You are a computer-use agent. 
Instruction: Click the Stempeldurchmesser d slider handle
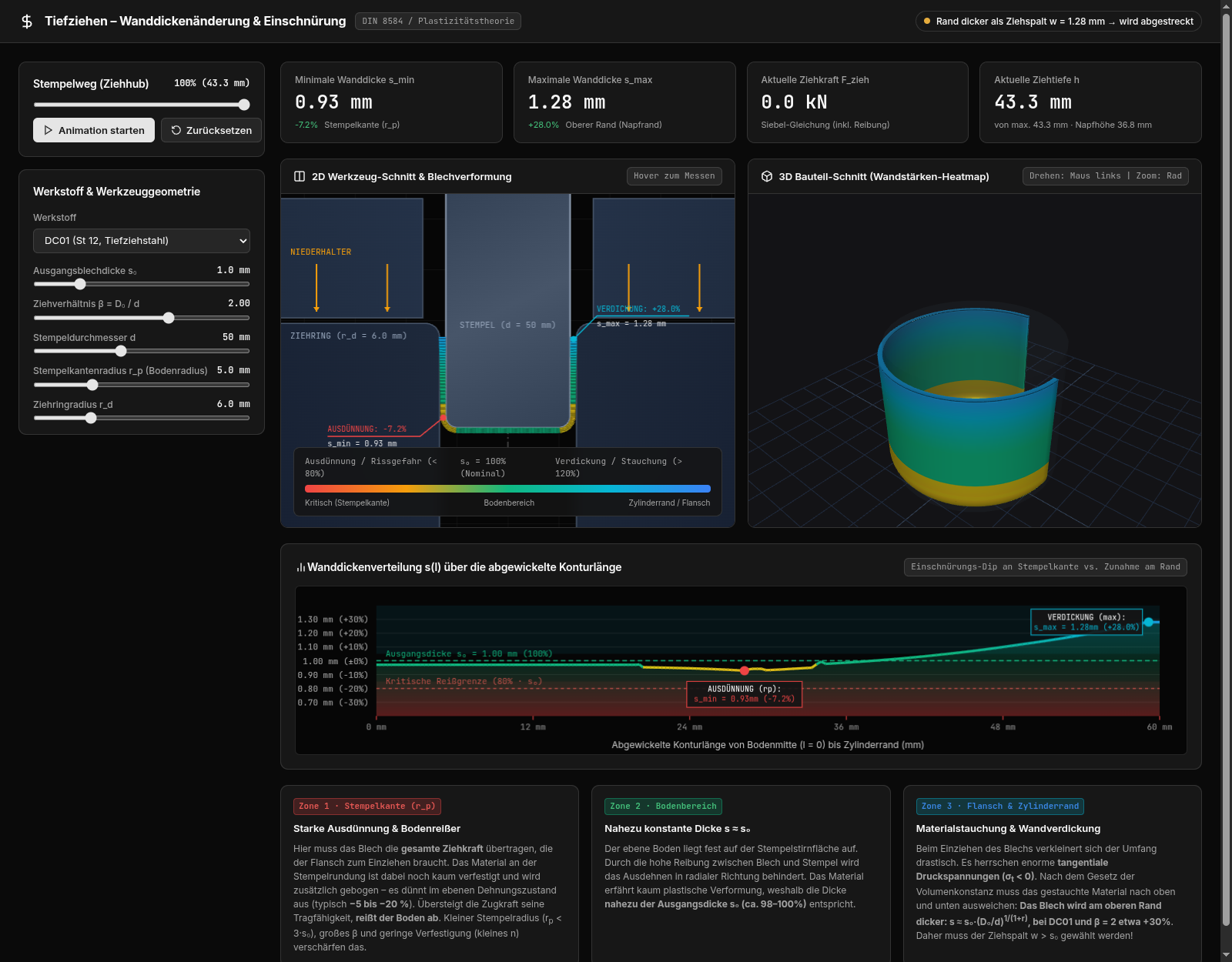point(121,351)
